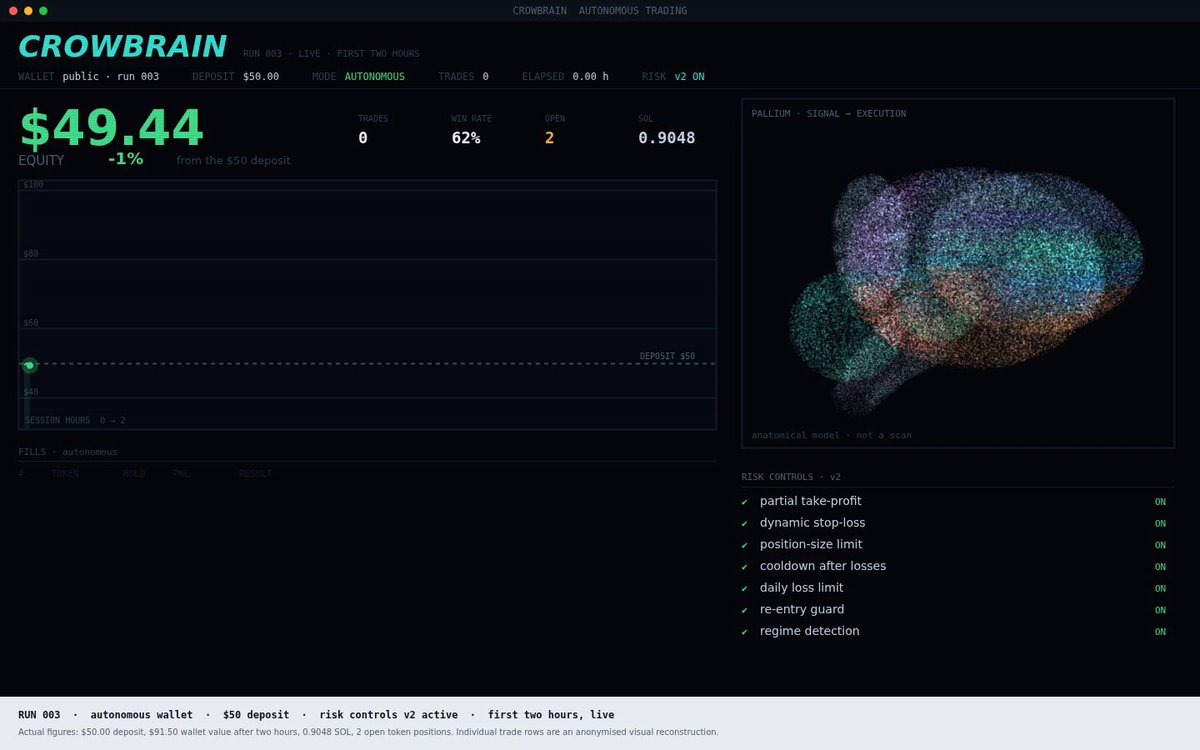Click the header DEPOSIT $50.00 amount
This screenshot has width=1200, height=750.
click(x=261, y=76)
